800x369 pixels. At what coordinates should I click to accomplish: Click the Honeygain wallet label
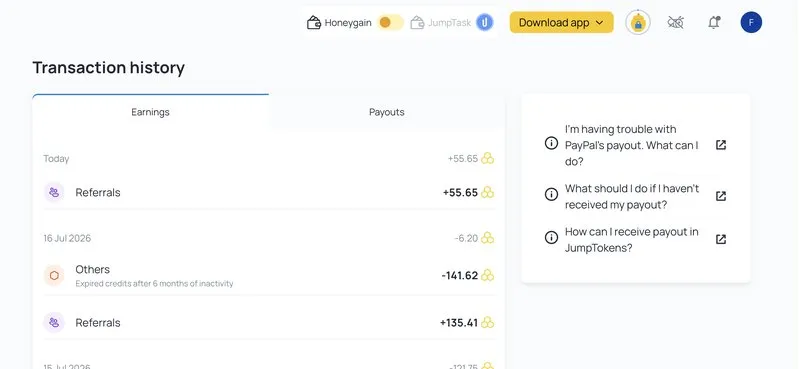[348, 23]
